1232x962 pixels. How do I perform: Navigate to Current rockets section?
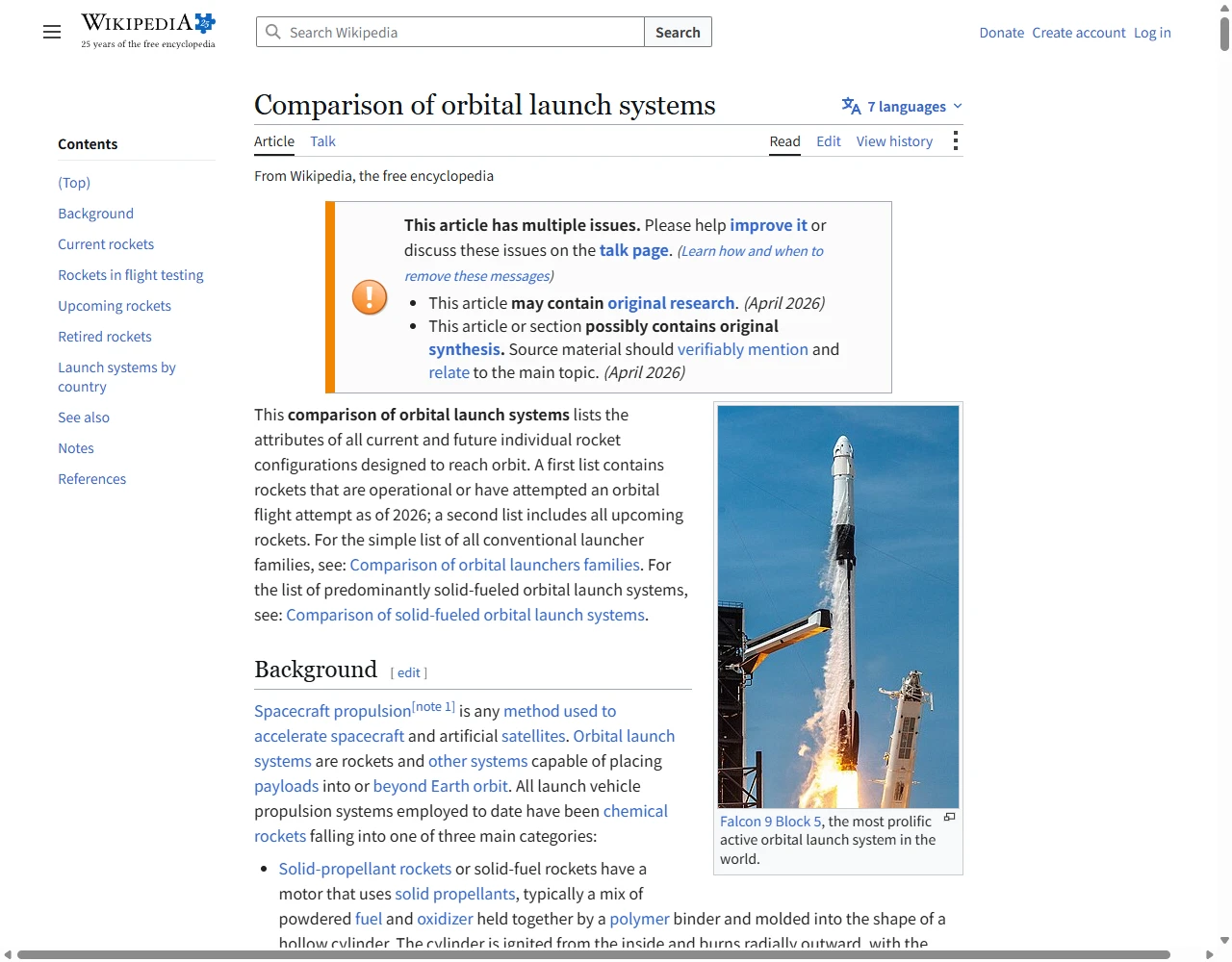(106, 244)
